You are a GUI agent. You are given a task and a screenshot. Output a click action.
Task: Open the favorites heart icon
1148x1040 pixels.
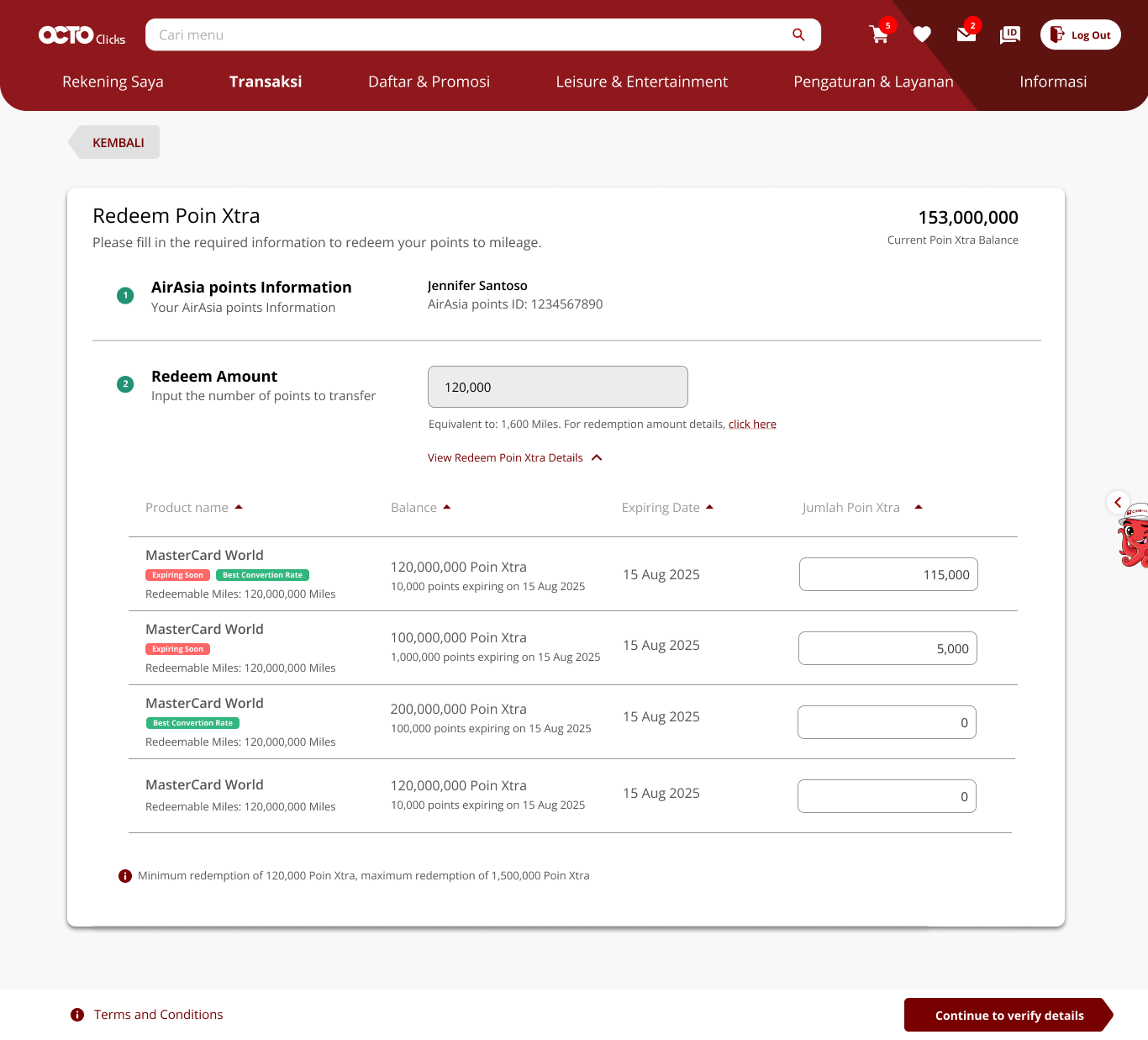click(x=922, y=34)
